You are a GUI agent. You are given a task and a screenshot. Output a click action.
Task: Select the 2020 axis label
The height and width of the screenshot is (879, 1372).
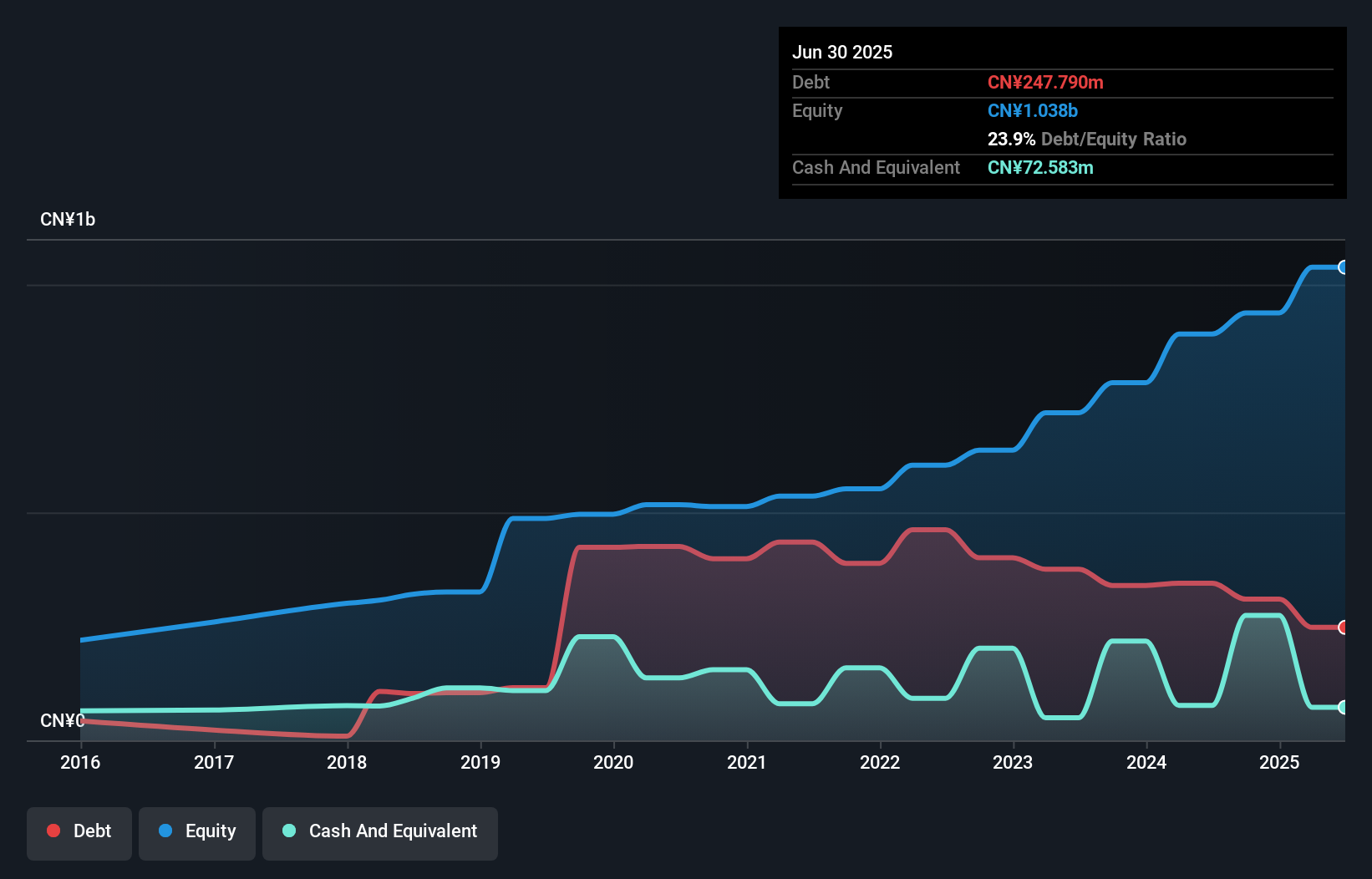click(614, 762)
